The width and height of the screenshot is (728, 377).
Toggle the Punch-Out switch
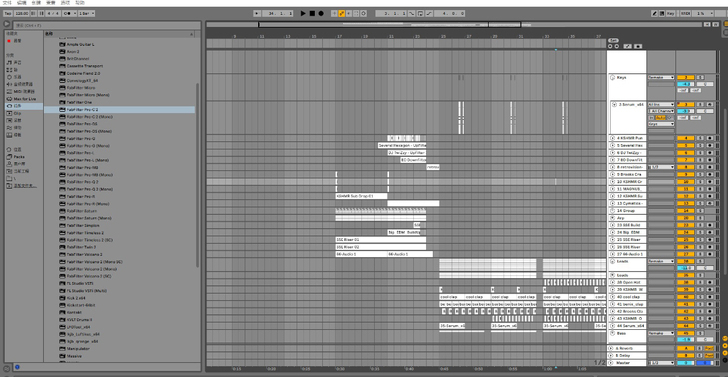pyautogui.click(x=429, y=13)
